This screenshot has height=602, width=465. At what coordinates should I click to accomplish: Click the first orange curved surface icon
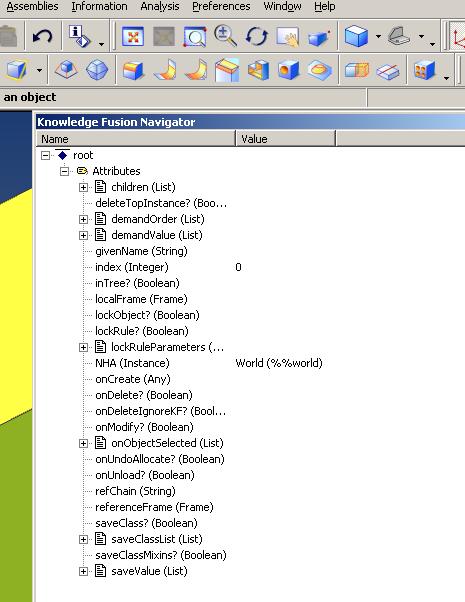165,70
